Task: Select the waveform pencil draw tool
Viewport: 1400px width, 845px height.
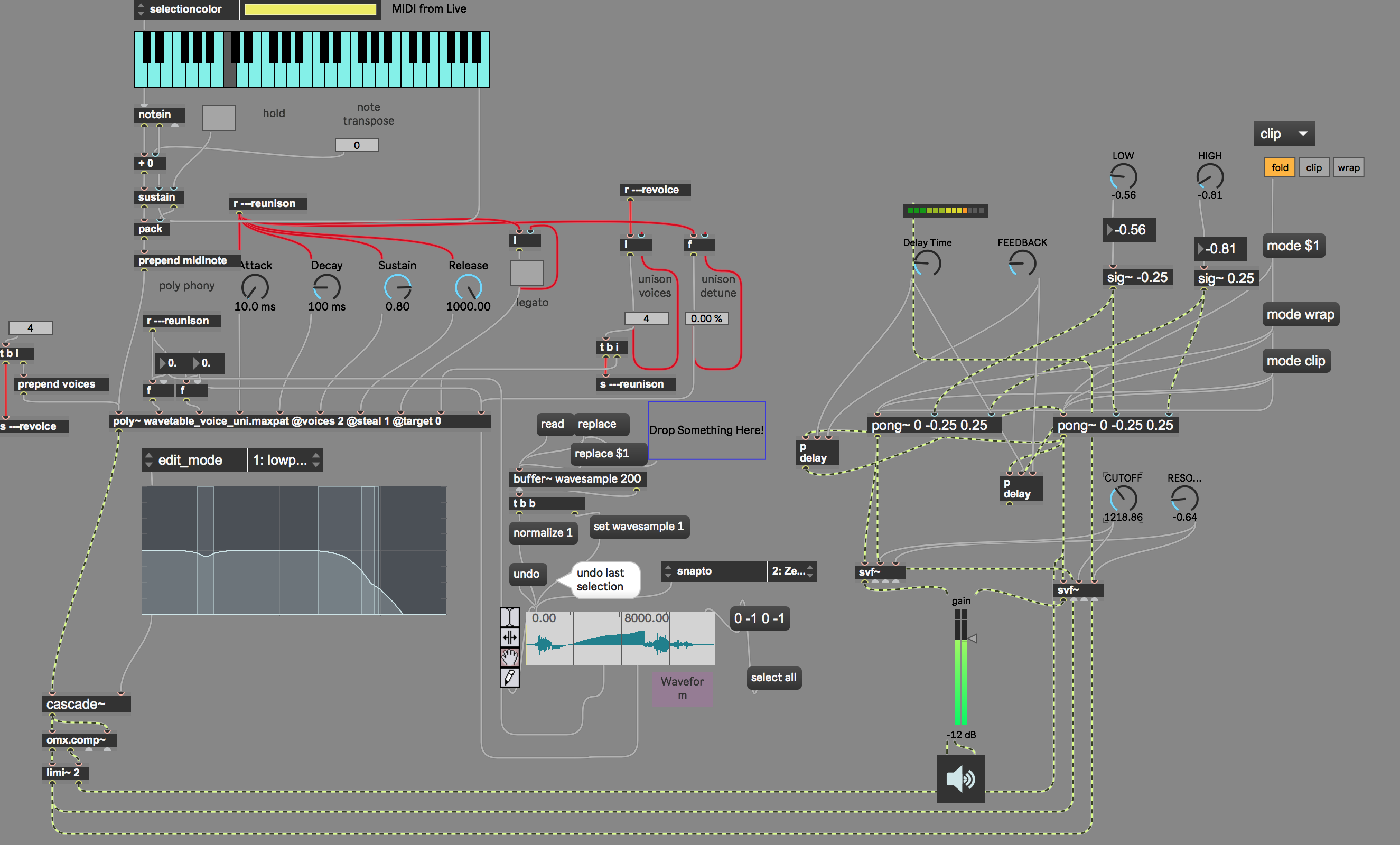Action: (509, 677)
